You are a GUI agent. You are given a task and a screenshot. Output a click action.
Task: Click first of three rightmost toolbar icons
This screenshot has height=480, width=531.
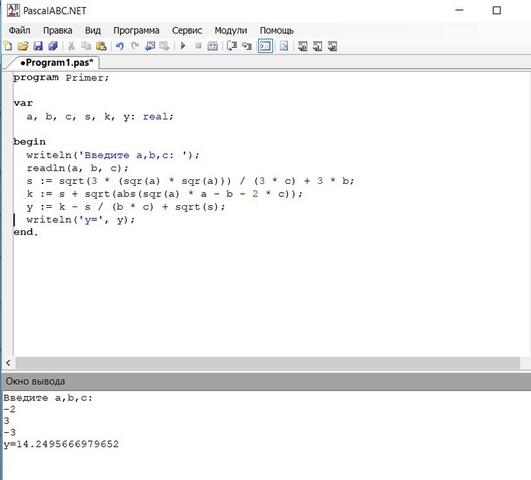pyautogui.click(x=302, y=46)
